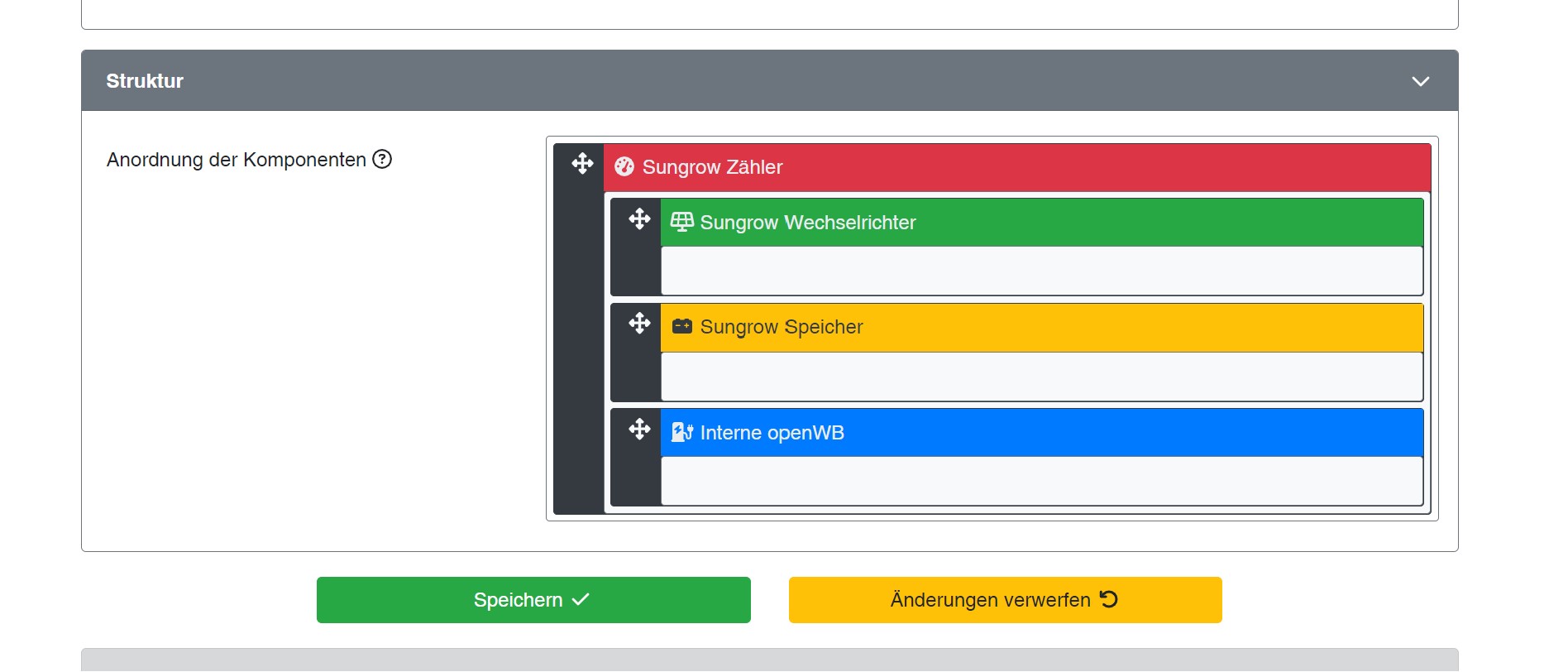Viewport: 1568px width, 672px height.
Task: Select the Sungrow Zähler component row
Action: pos(1017,168)
